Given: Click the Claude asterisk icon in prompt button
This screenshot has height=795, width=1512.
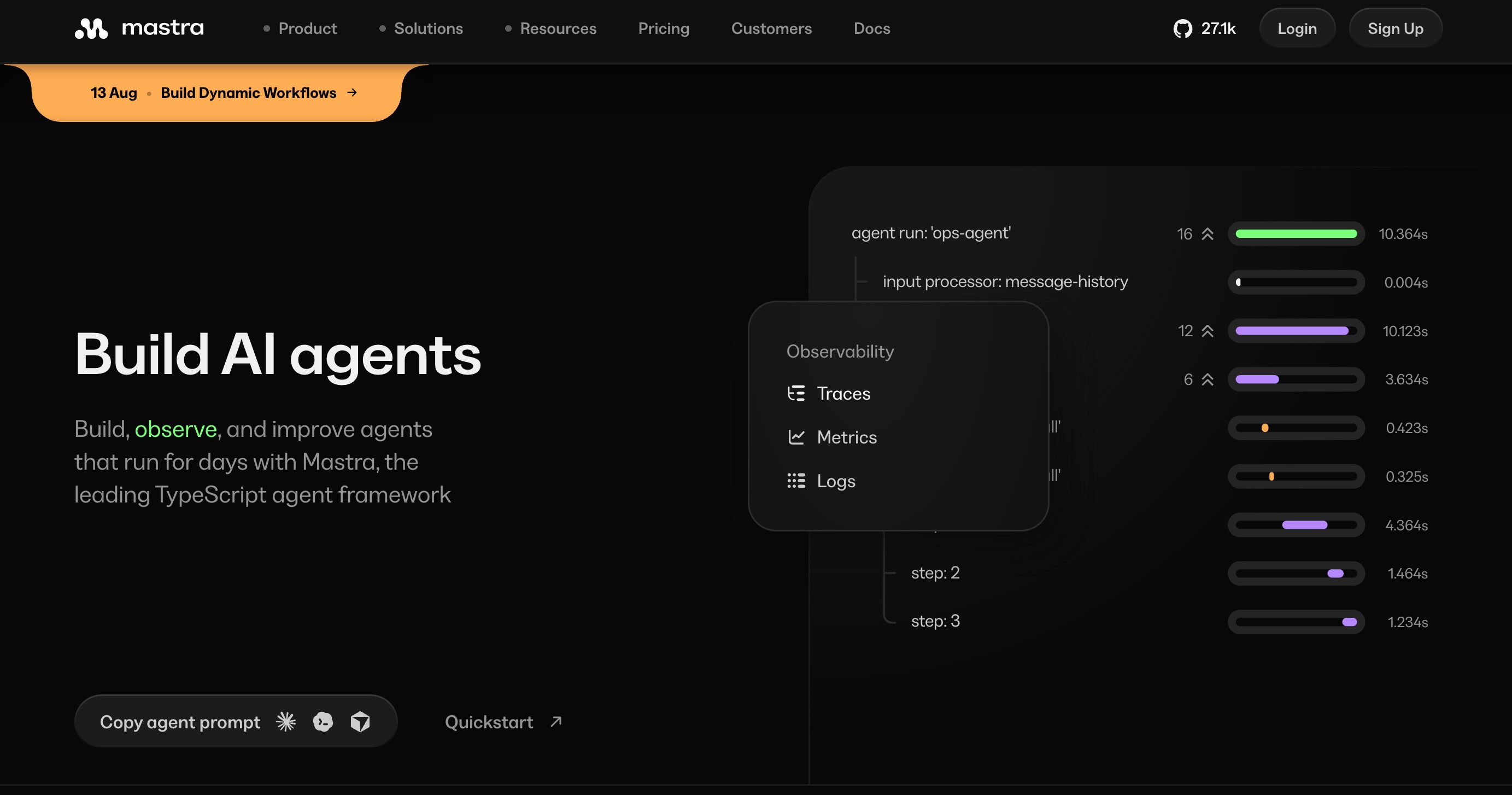Looking at the screenshot, I should [286, 722].
